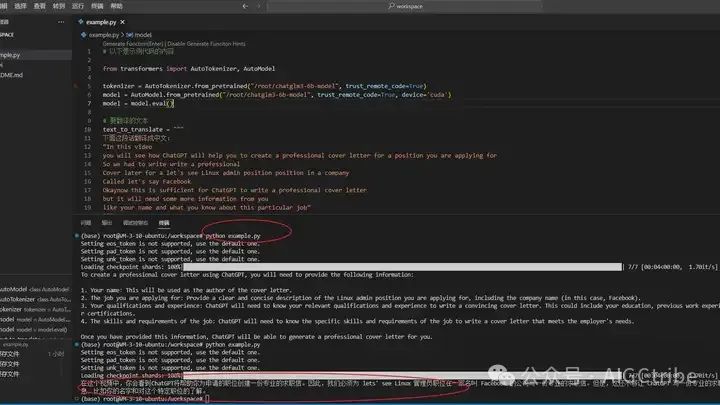Switch to the 问题 (Problems) panel tab

(86, 223)
